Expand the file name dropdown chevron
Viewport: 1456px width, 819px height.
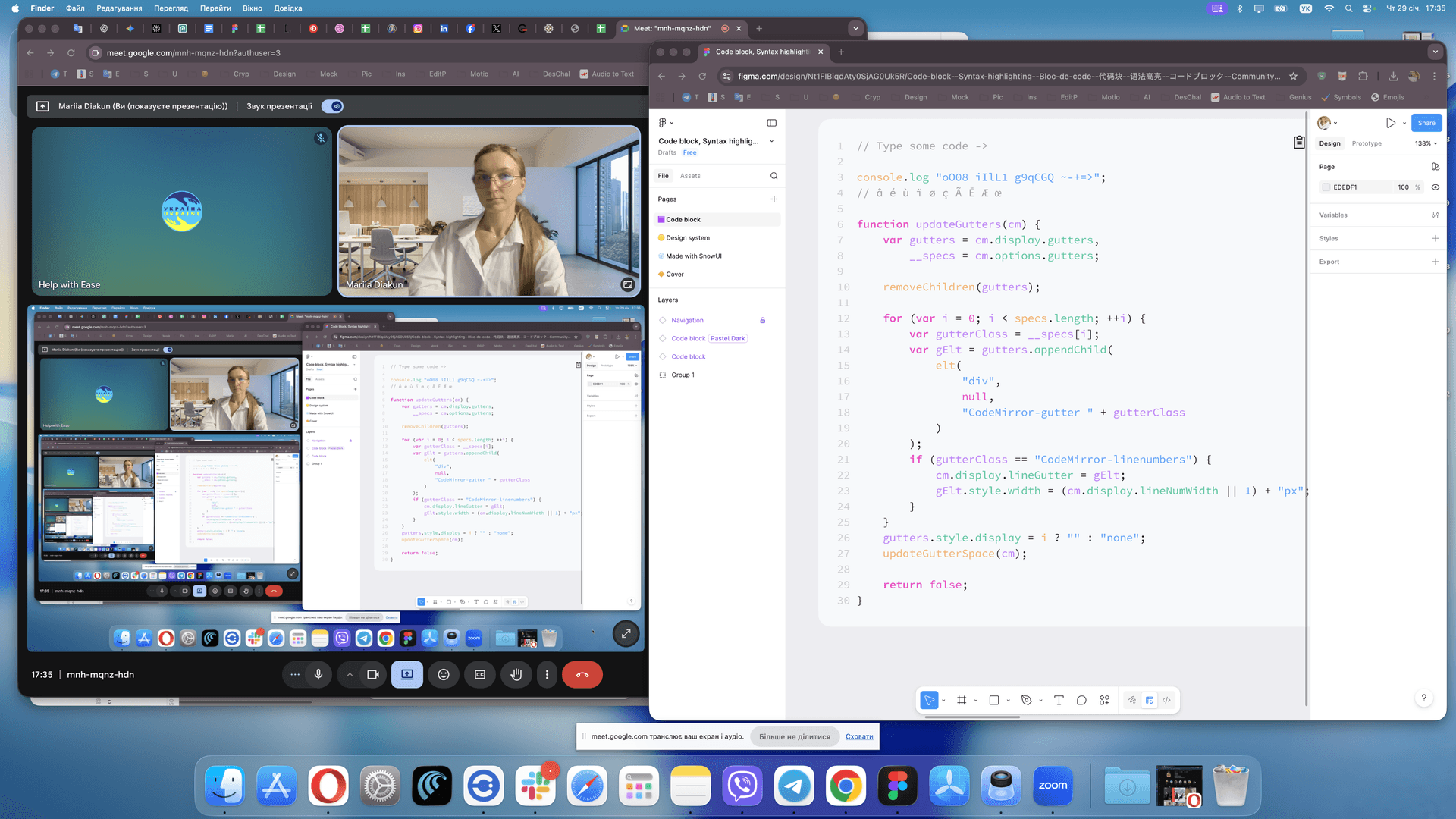[x=772, y=141]
